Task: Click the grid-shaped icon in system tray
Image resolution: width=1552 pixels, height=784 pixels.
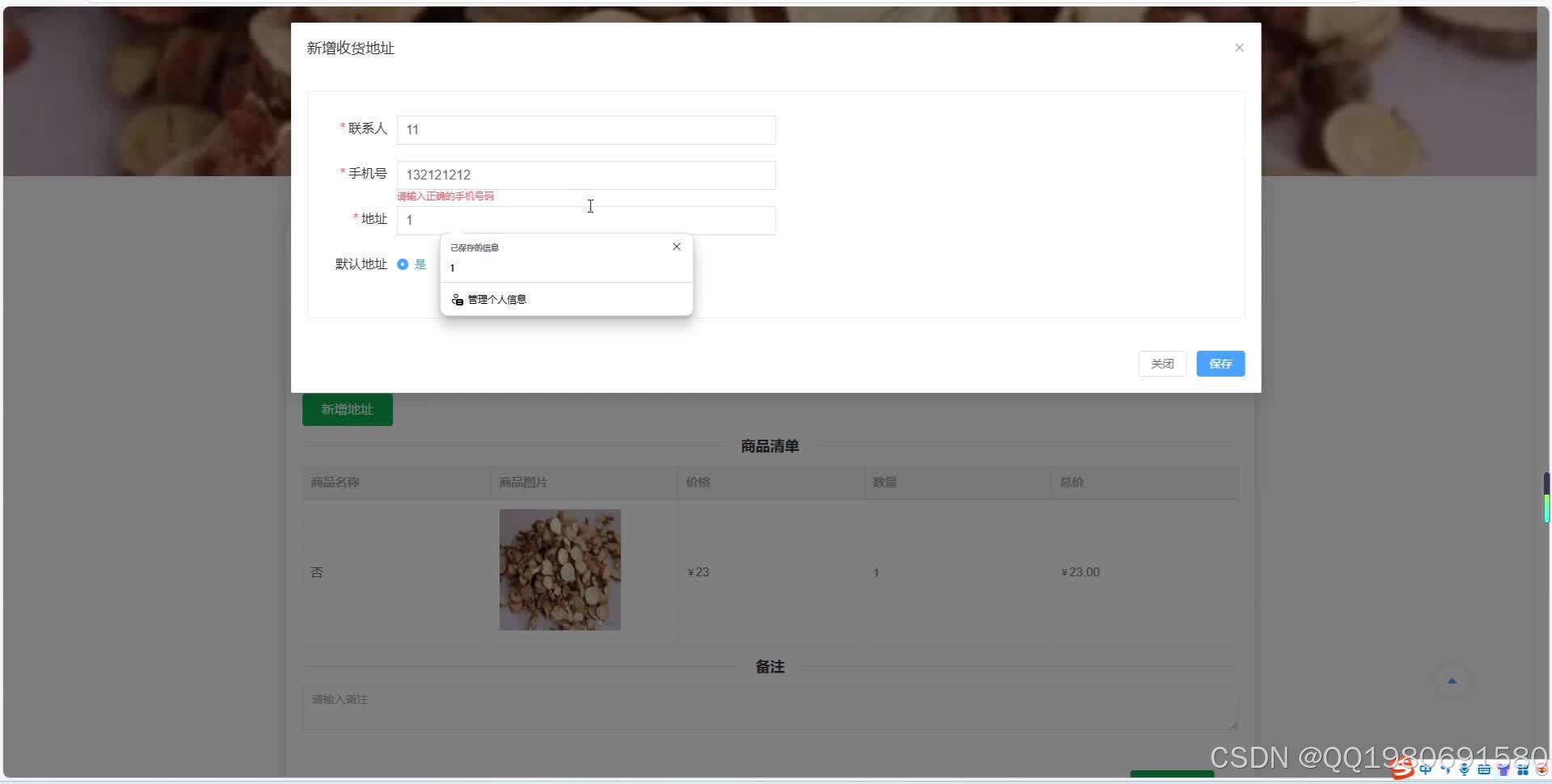Action: click(1522, 769)
